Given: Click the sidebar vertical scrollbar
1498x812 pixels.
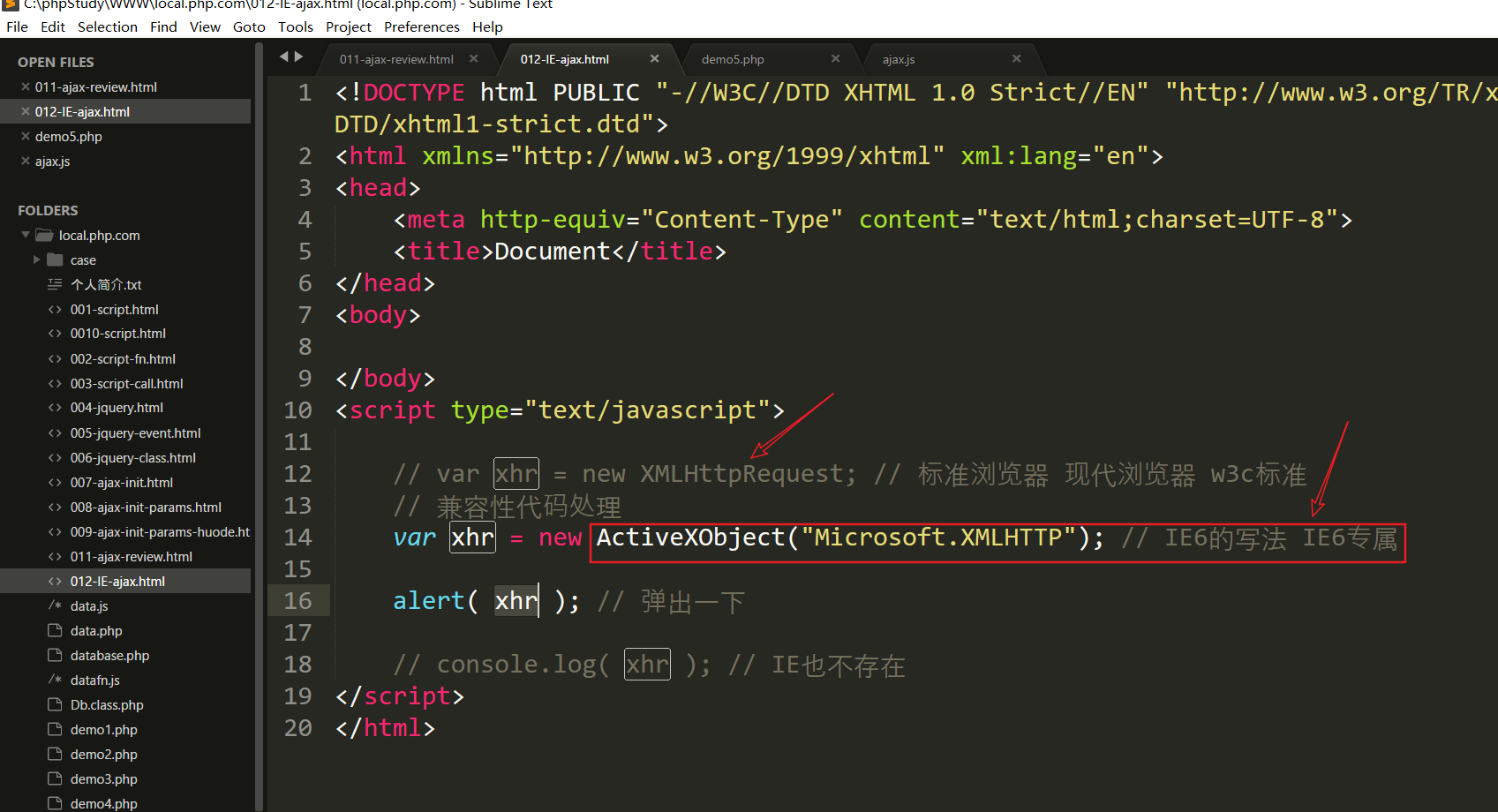Looking at the screenshot, I should click(x=259, y=424).
